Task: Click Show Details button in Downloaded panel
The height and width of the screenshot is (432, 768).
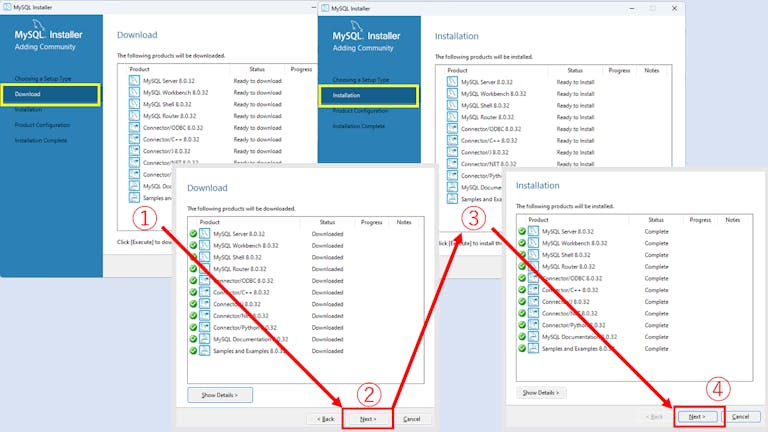Action: (220, 395)
